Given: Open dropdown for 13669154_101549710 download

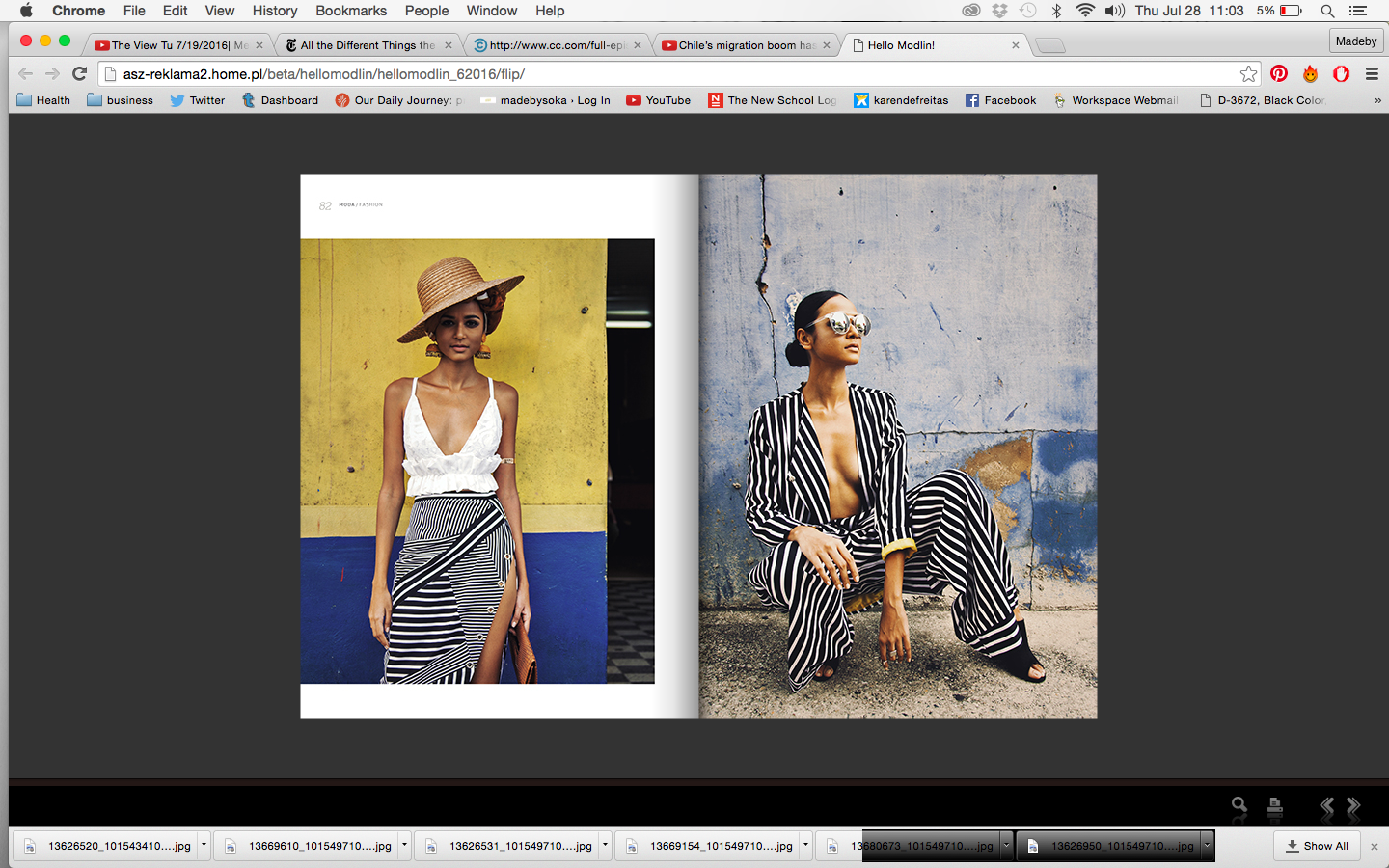Looking at the screenshot, I should pyautogui.click(x=805, y=845).
